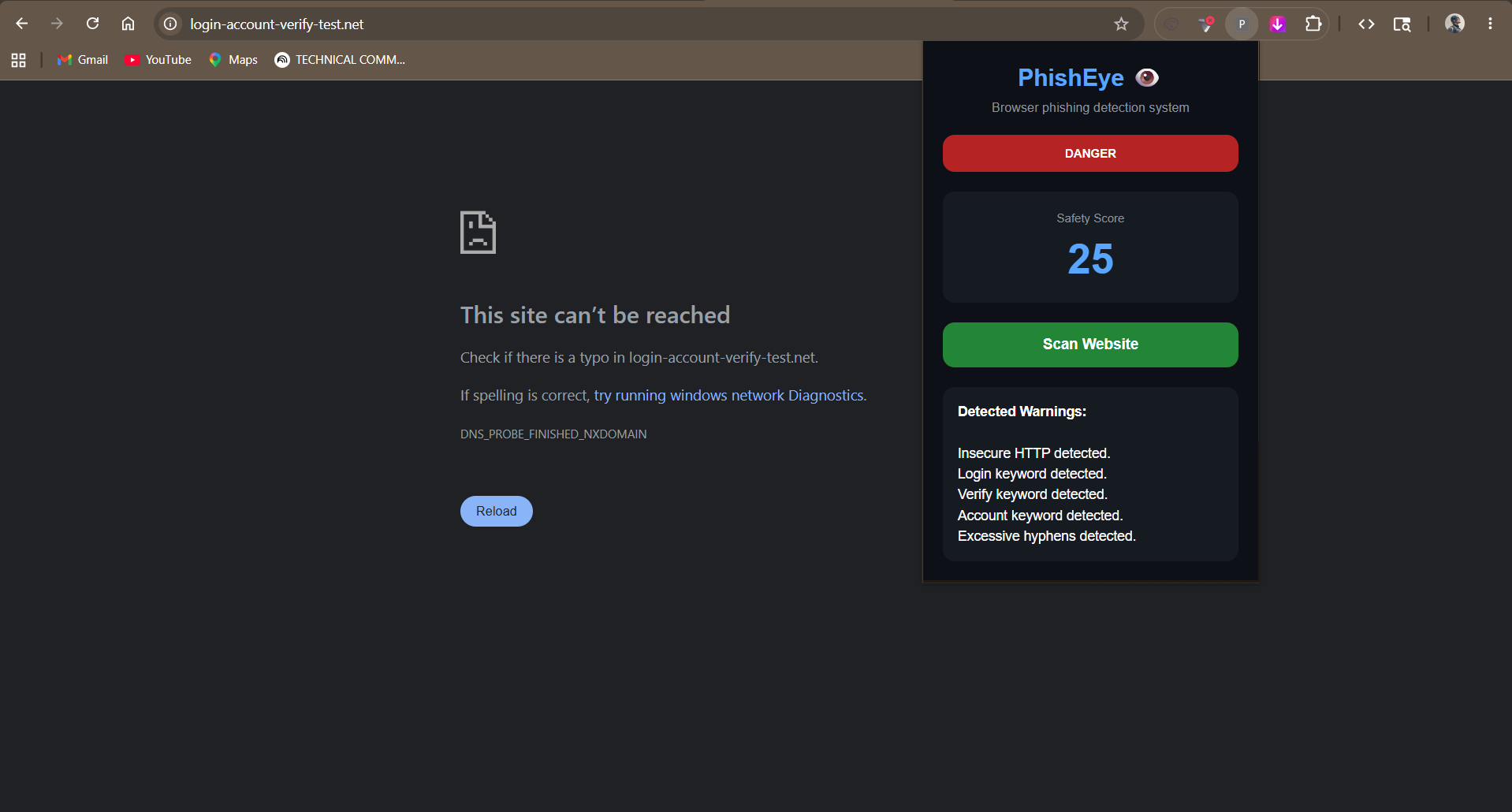Click the 'Check if there is a typo' message
Screen dimensions: 1512x812
tap(639, 358)
